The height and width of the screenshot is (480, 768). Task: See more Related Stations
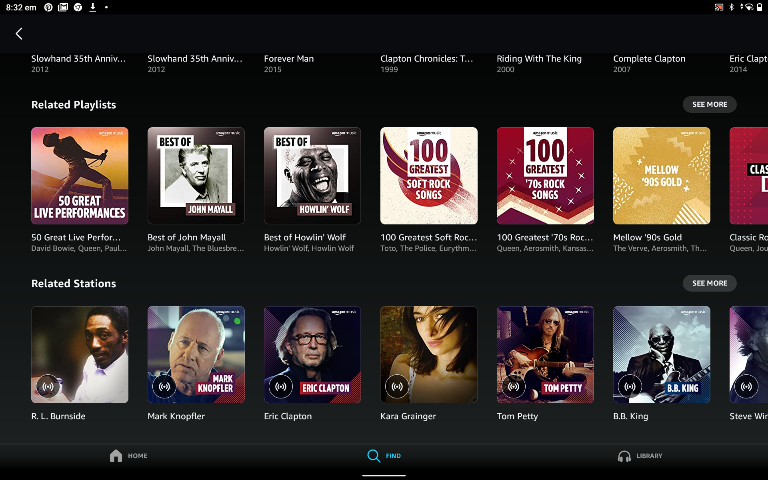[709, 283]
